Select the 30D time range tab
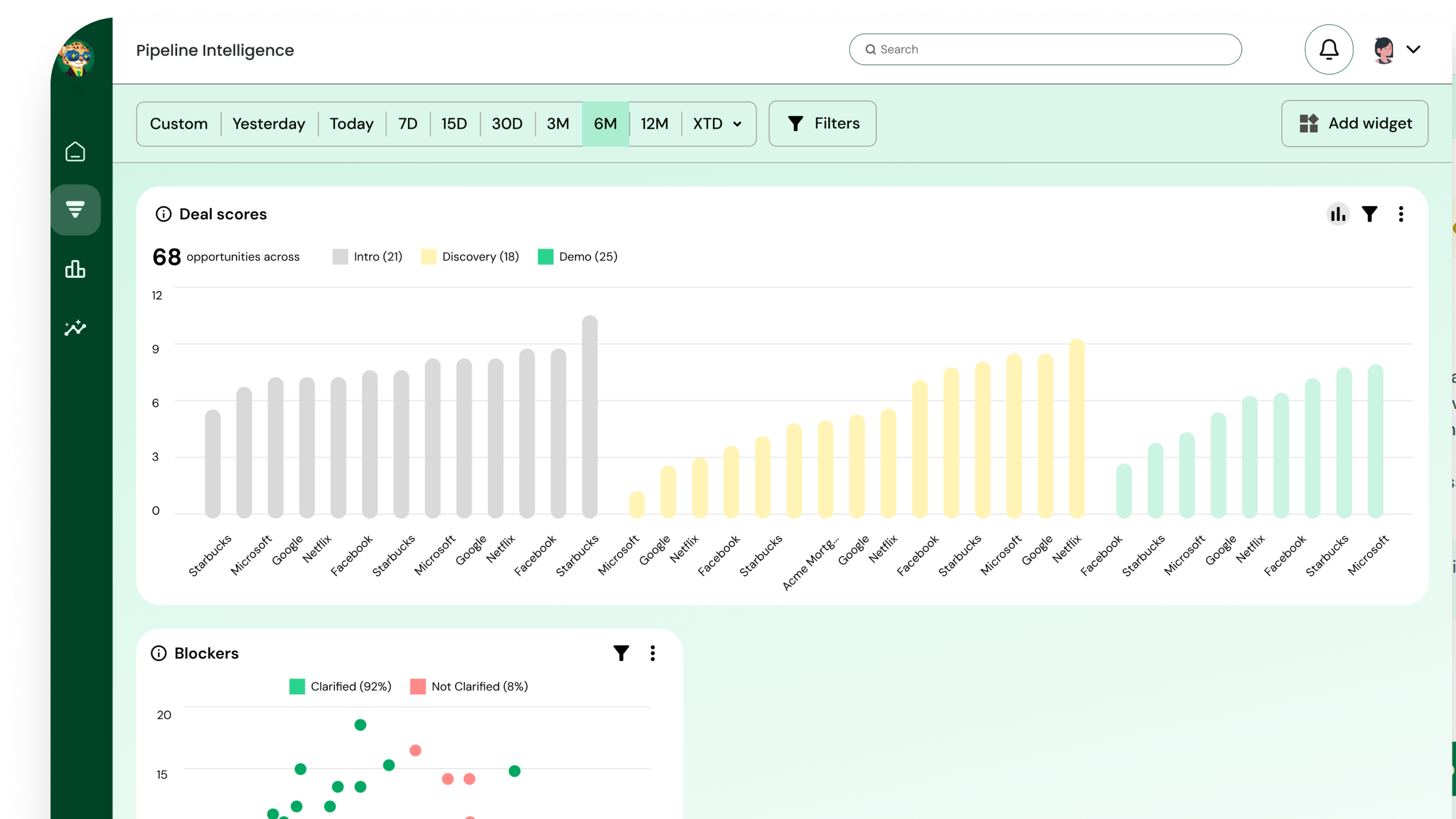 click(507, 124)
